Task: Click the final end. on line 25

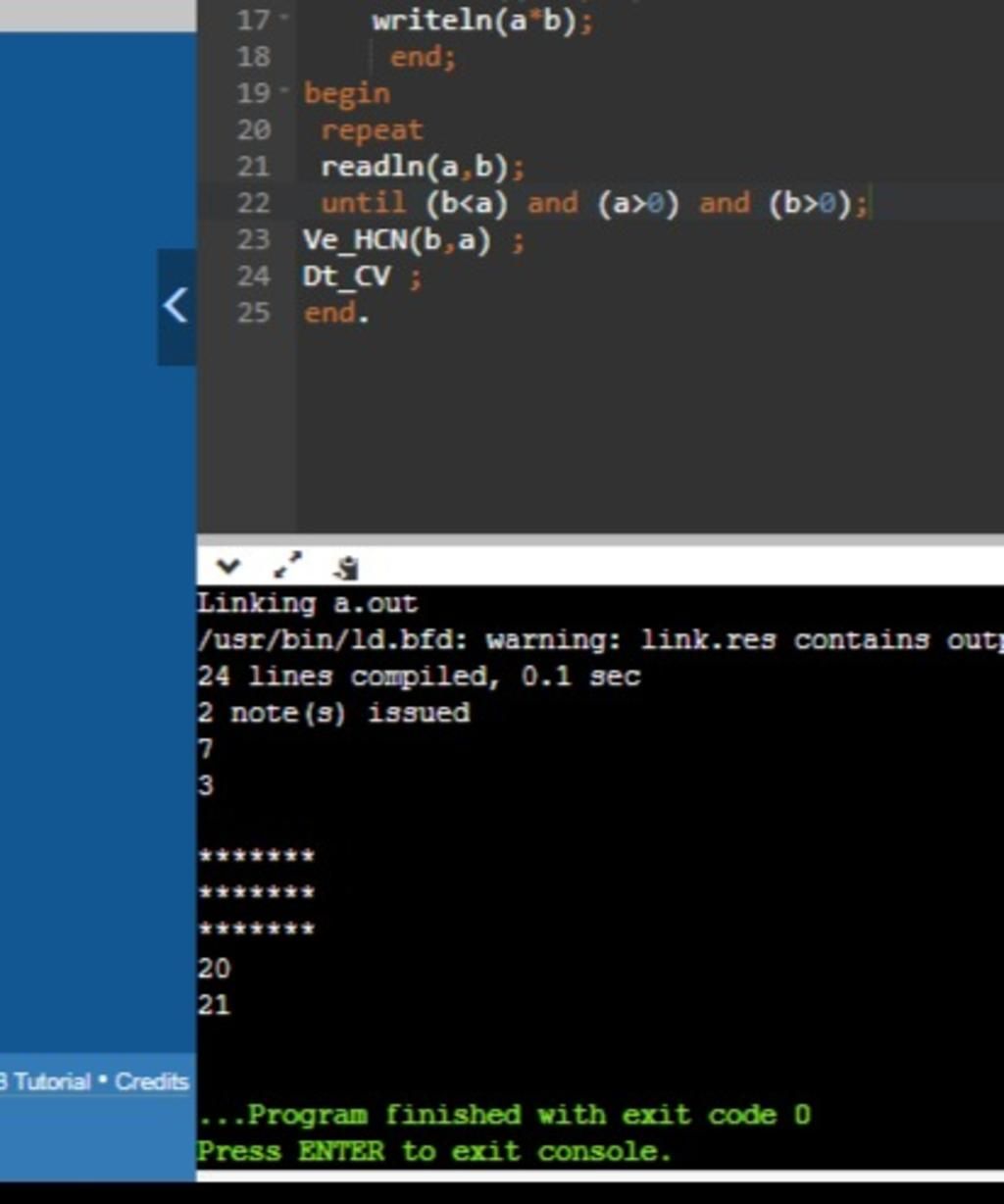Action: click(336, 313)
